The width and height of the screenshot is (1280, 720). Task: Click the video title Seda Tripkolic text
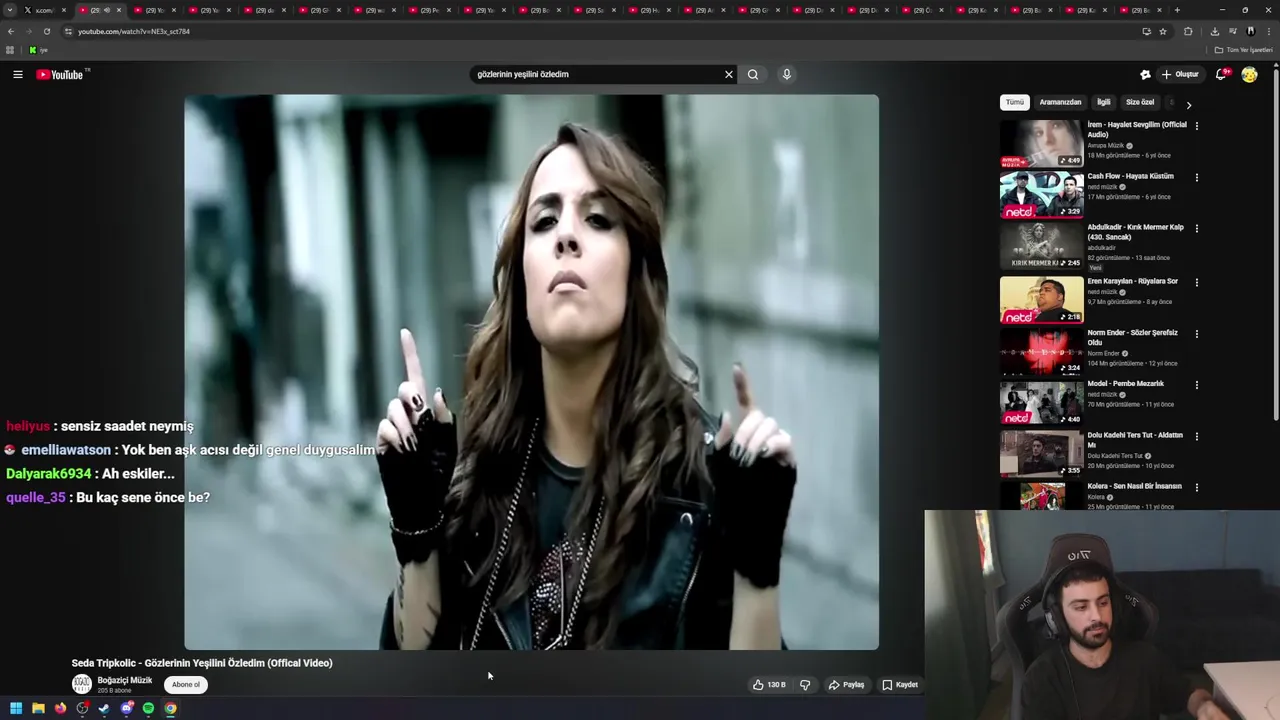202,663
